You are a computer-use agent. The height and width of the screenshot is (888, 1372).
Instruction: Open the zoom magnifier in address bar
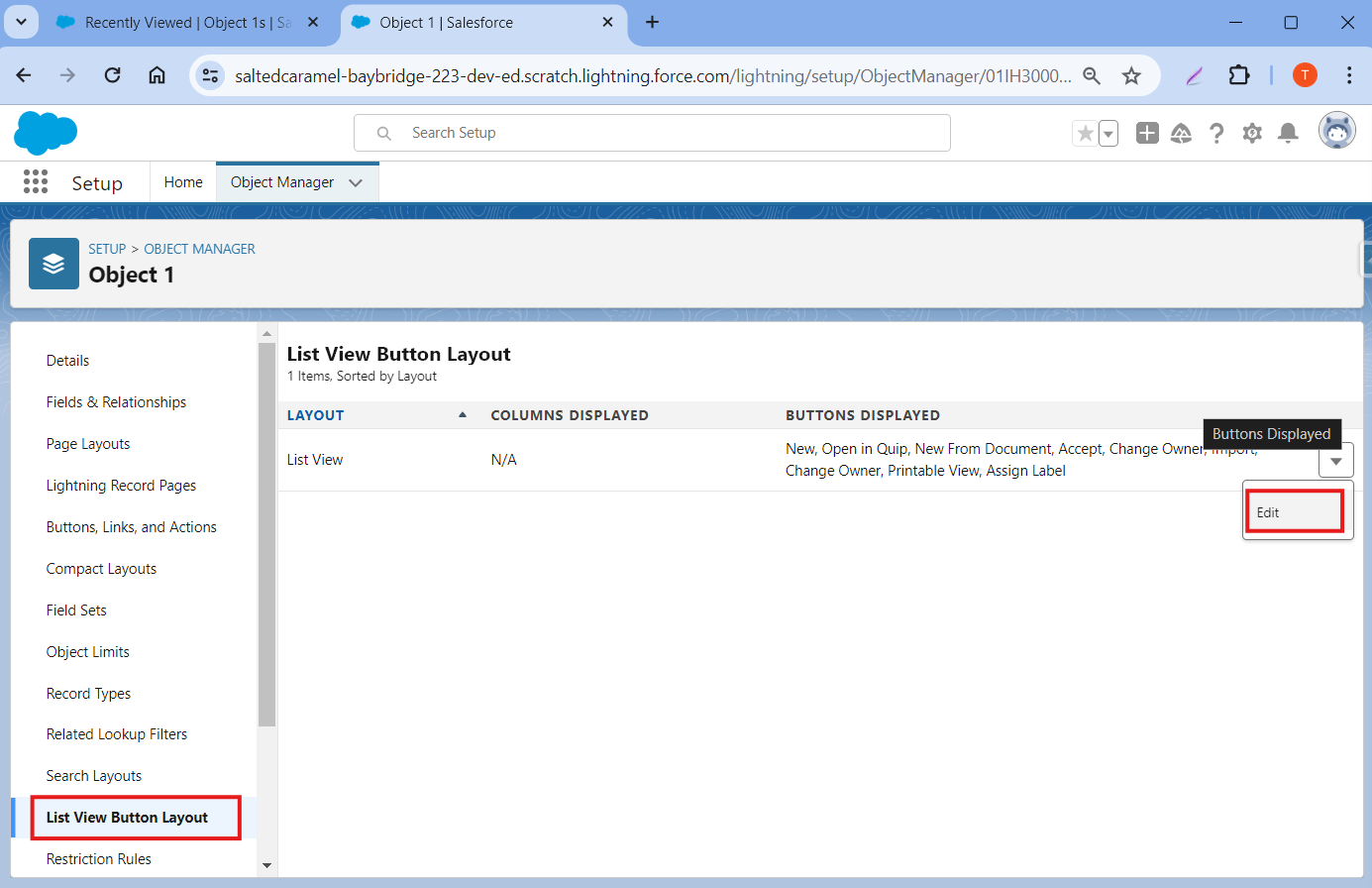point(1092,75)
